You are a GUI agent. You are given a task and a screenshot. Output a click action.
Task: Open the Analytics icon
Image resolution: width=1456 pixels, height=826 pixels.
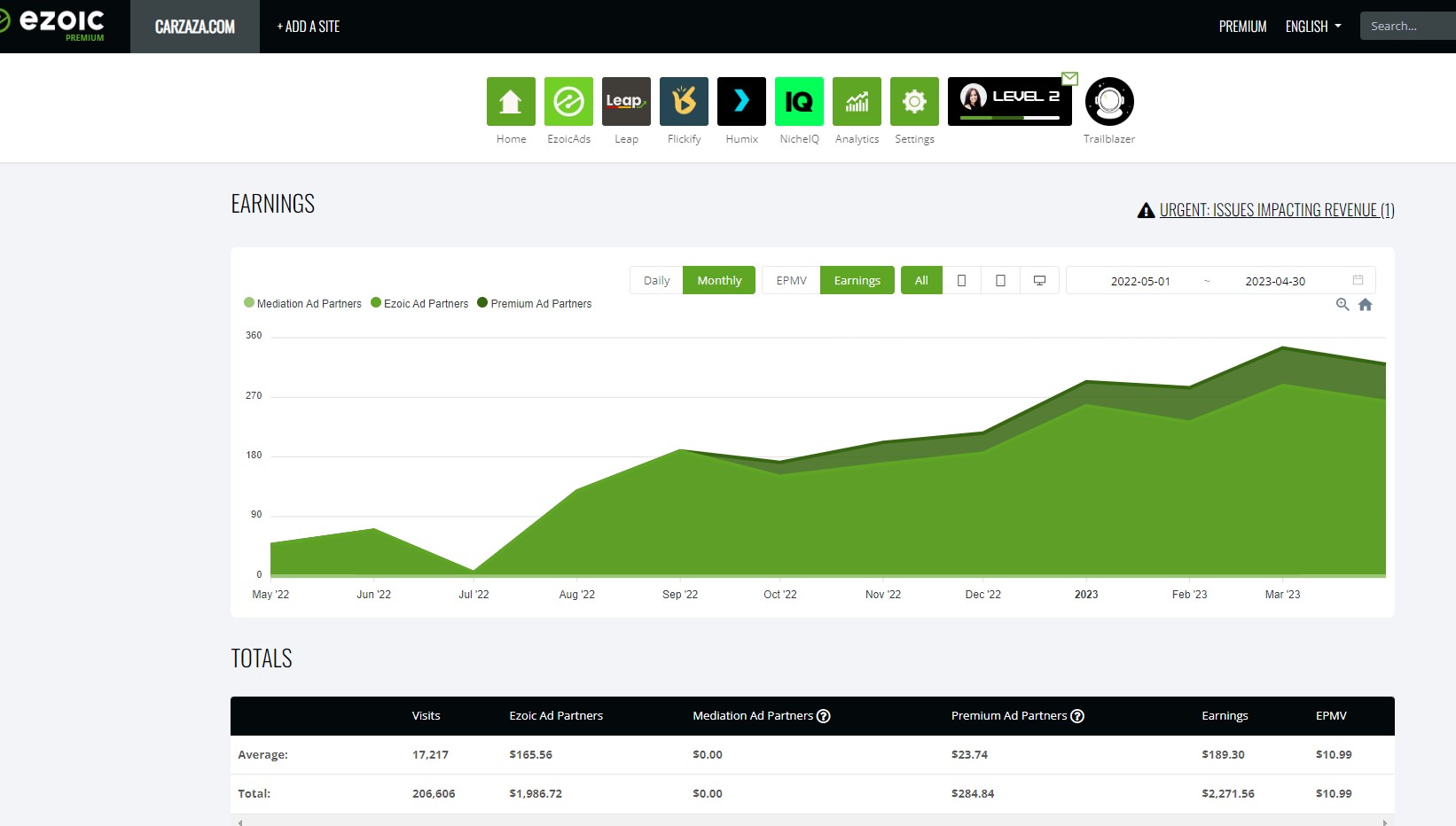[857, 101]
